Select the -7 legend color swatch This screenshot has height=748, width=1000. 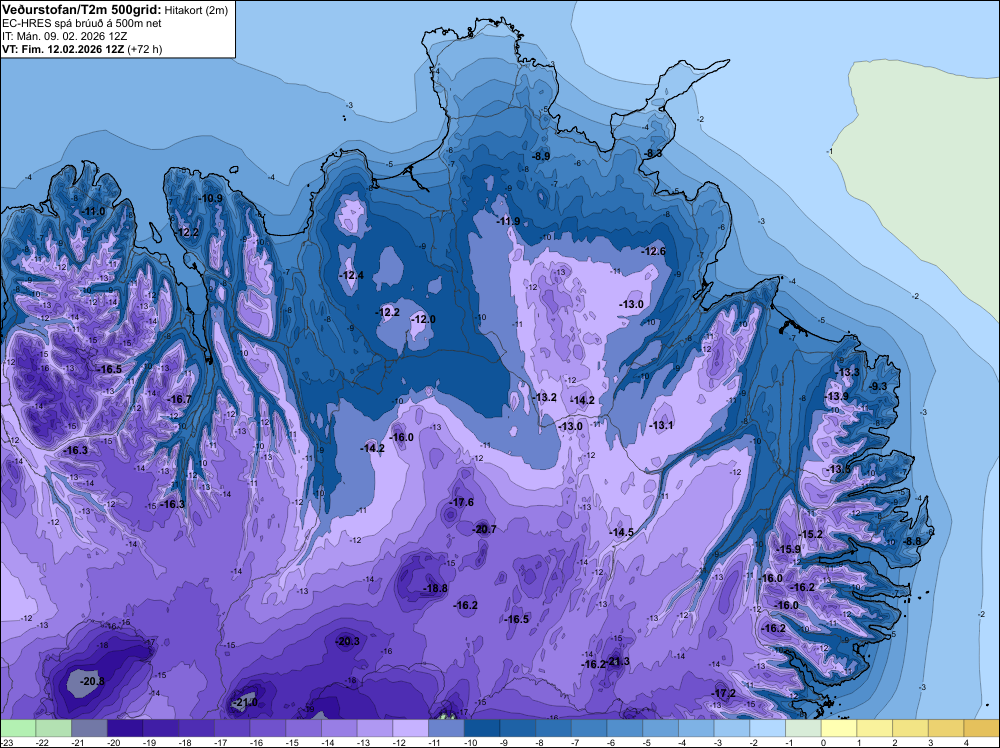[x=589, y=728]
